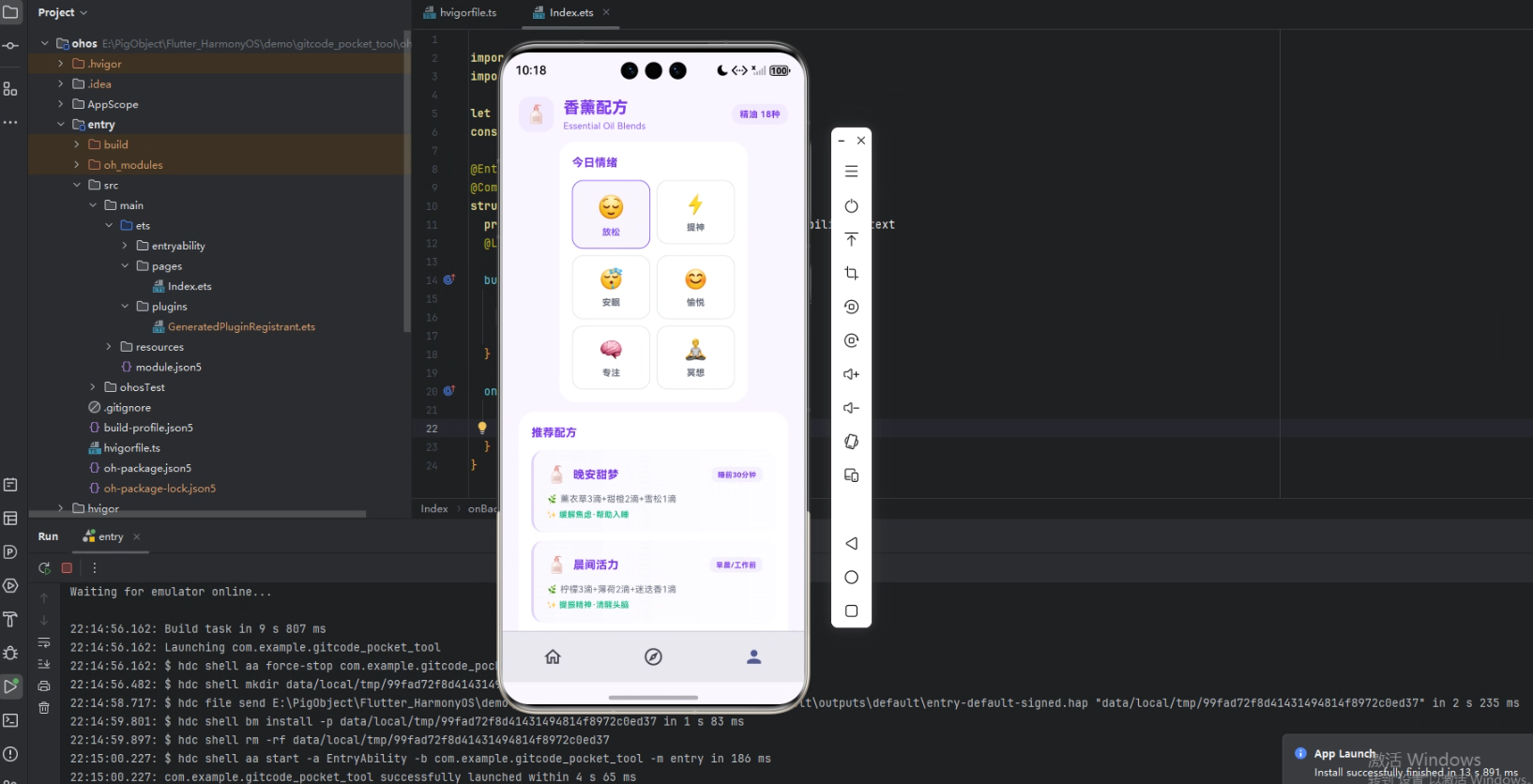Clear all Run console output

(x=44, y=708)
